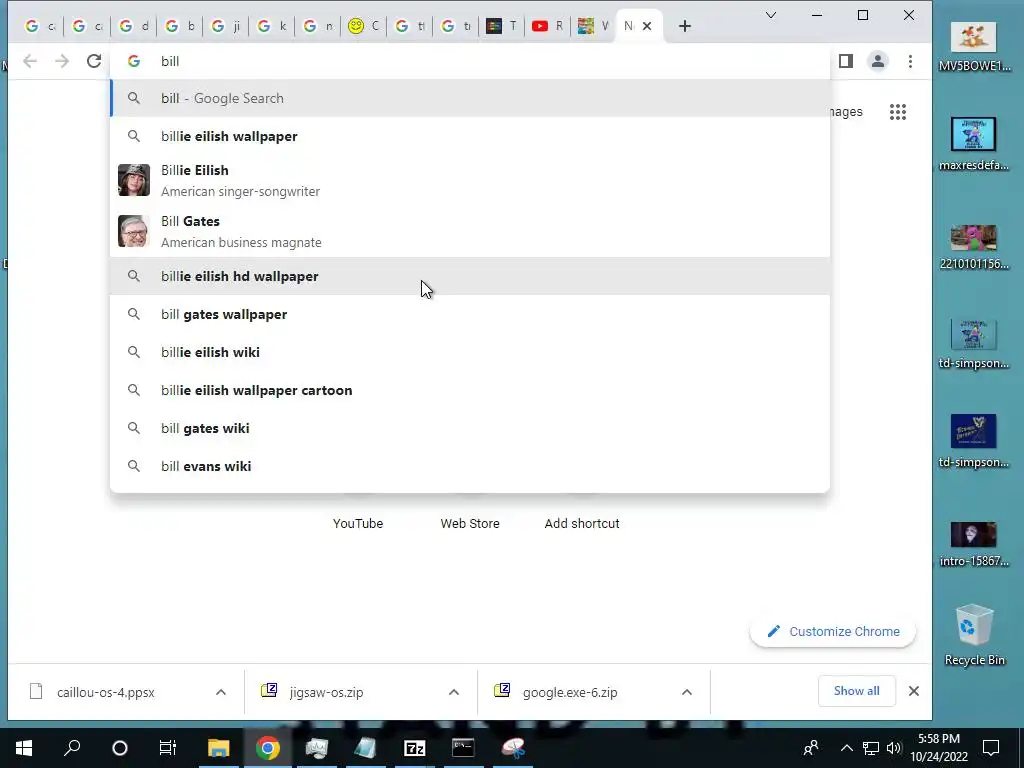Open 7-Zip from the taskbar

click(x=415, y=747)
